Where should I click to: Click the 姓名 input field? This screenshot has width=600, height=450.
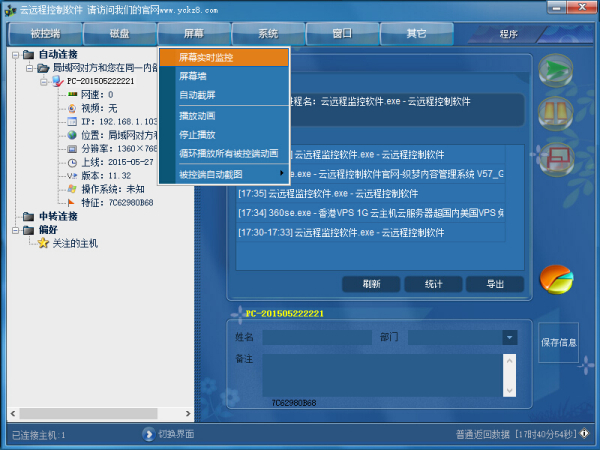[317, 338]
